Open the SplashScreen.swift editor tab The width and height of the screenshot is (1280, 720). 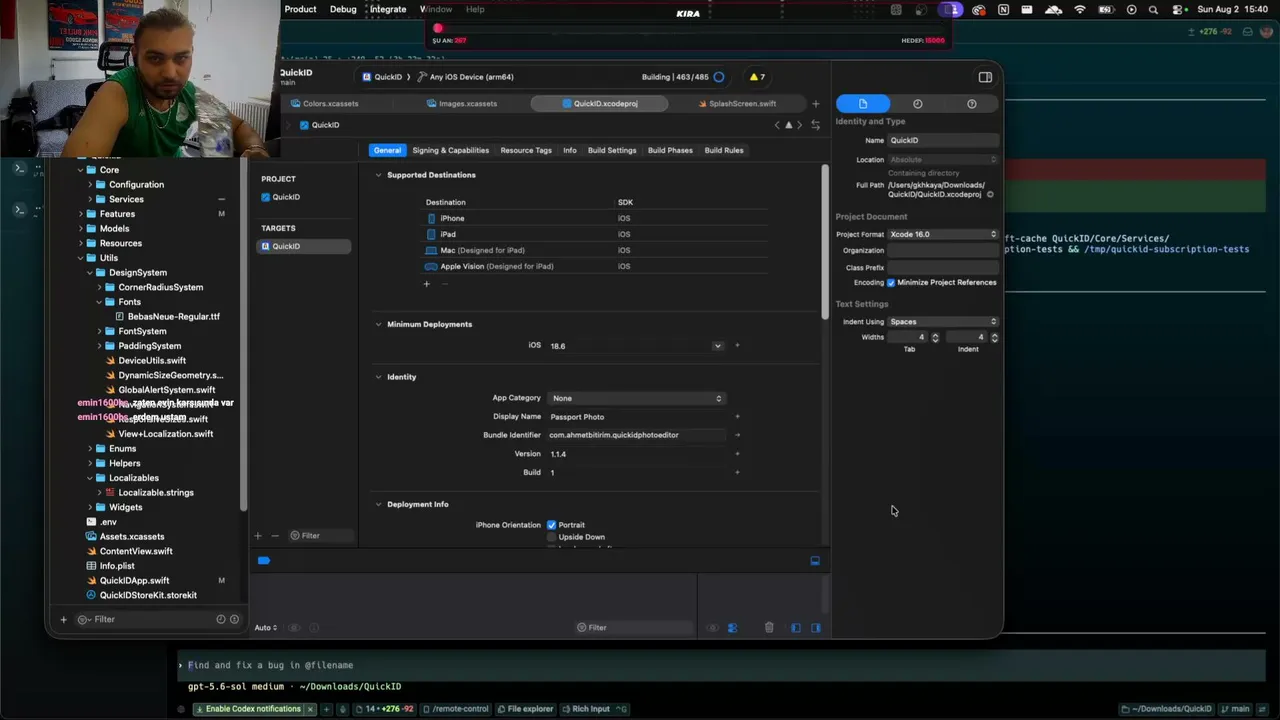(x=737, y=104)
